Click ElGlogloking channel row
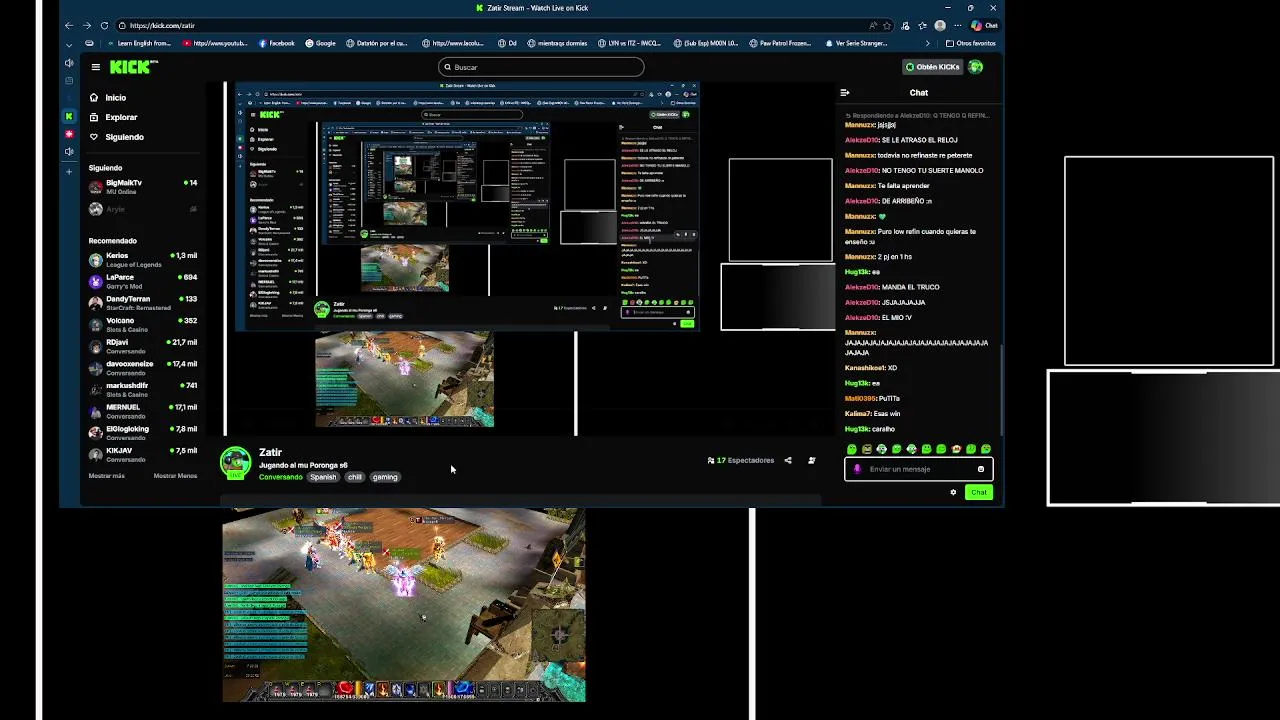The height and width of the screenshot is (720, 1280). coord(143,433)
